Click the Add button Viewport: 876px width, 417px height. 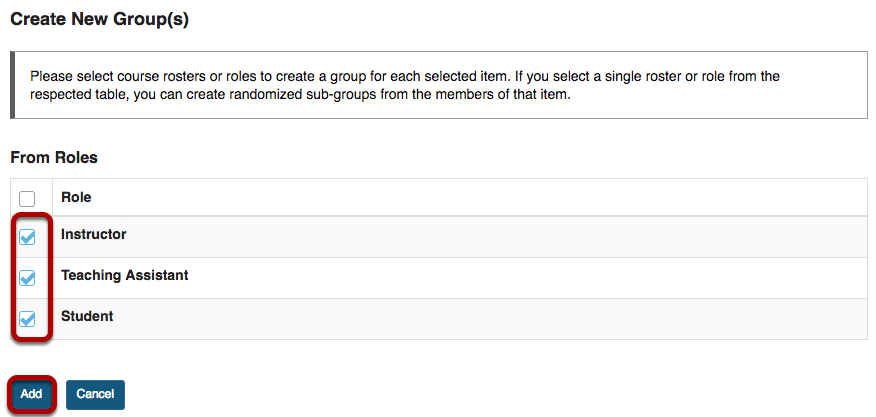coord(31,394)
